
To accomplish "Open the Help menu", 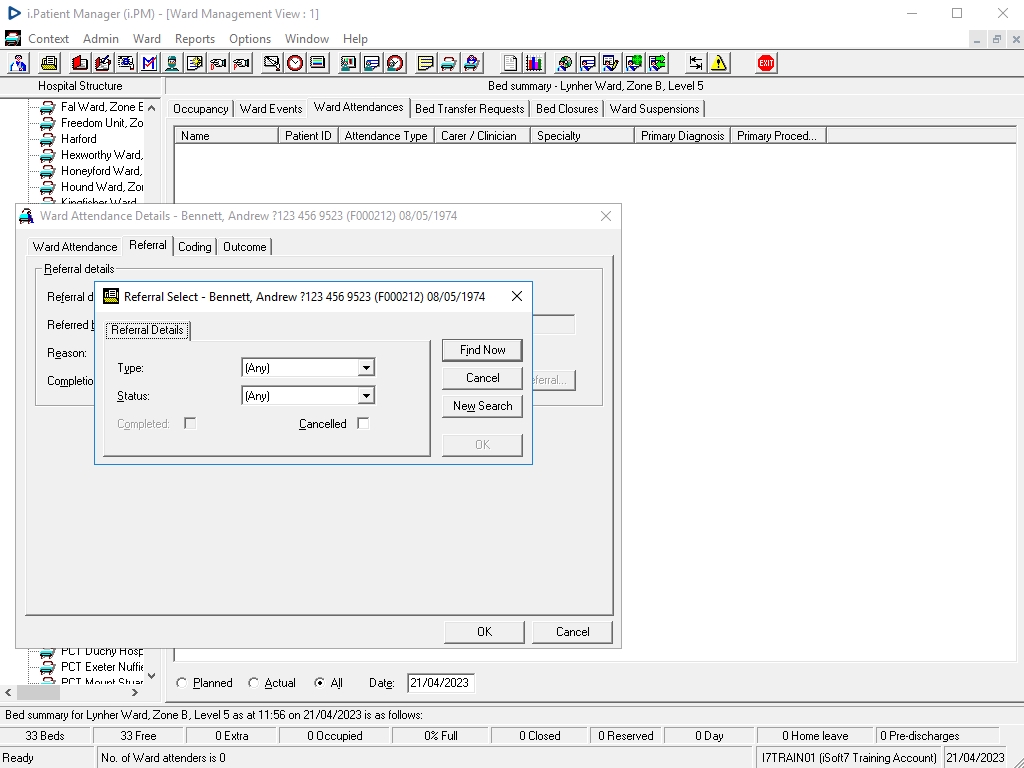I will [x=355, y=39].
